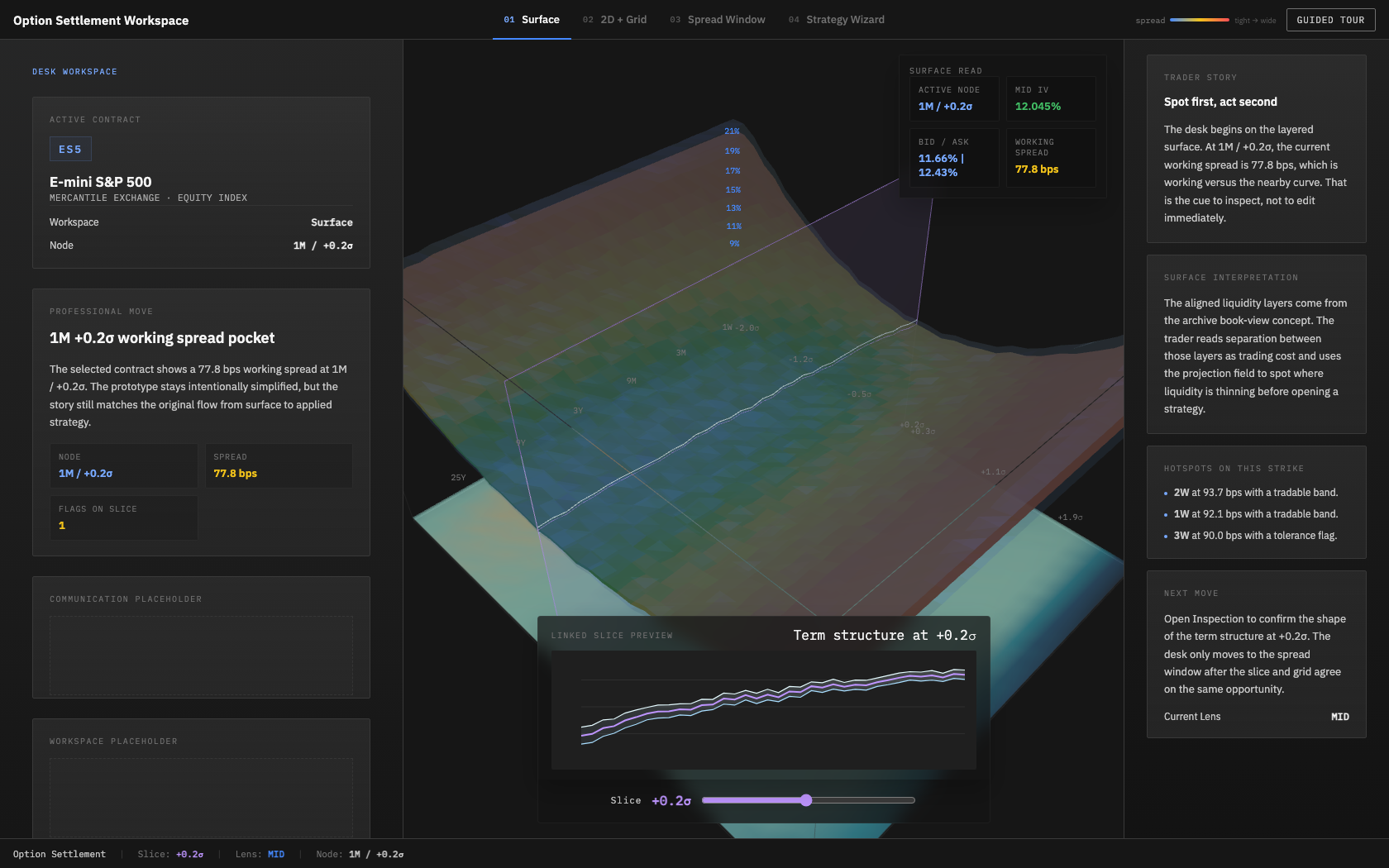Select the ES5 contract badge

click(70, 150)
